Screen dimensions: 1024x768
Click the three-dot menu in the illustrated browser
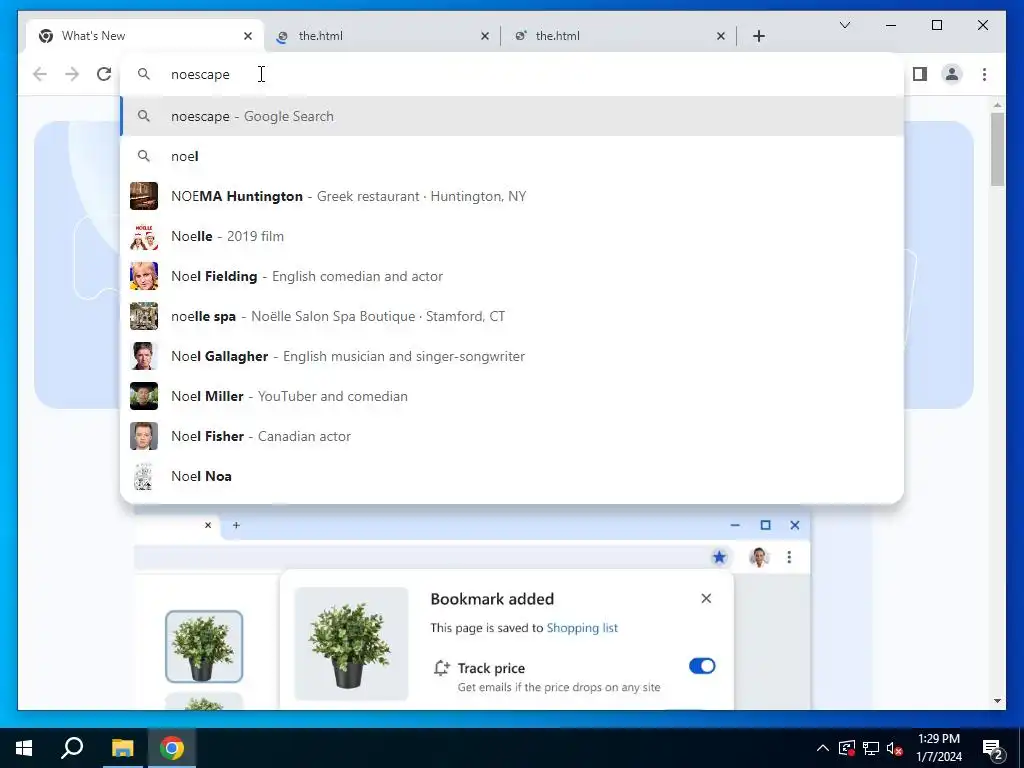(x=789, y=557)
